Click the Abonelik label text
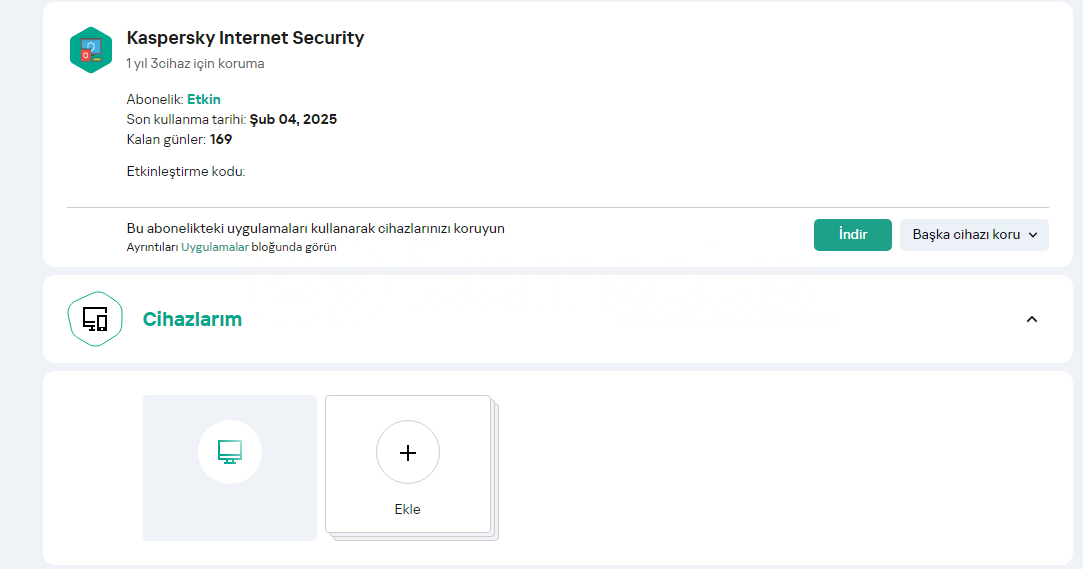 pos(155,99)
